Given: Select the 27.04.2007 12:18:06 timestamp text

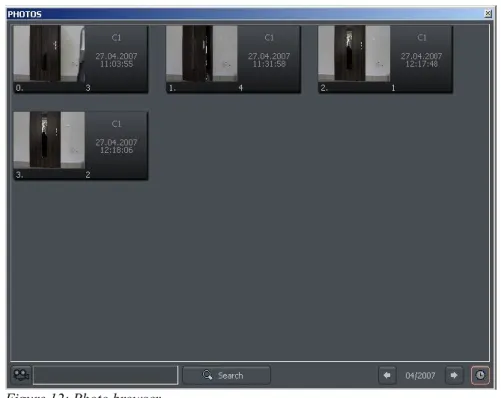Looking at the screenshot, I should click(116, 146).
